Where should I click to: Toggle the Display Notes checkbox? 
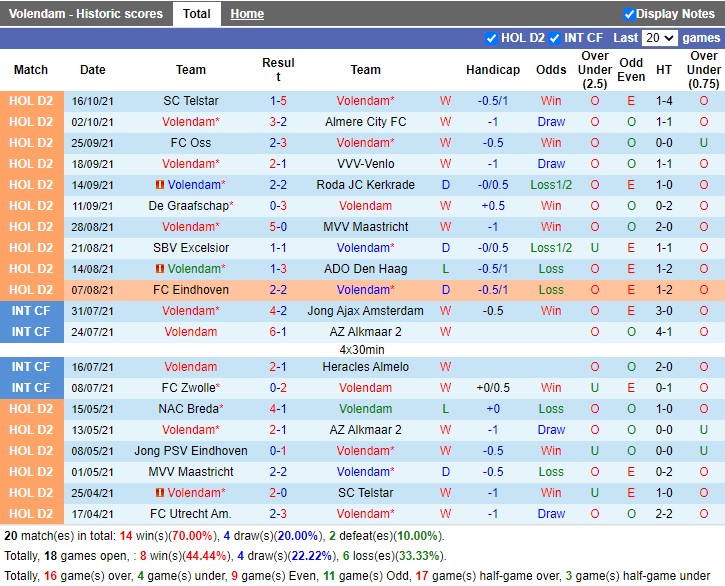click(629, 14)
